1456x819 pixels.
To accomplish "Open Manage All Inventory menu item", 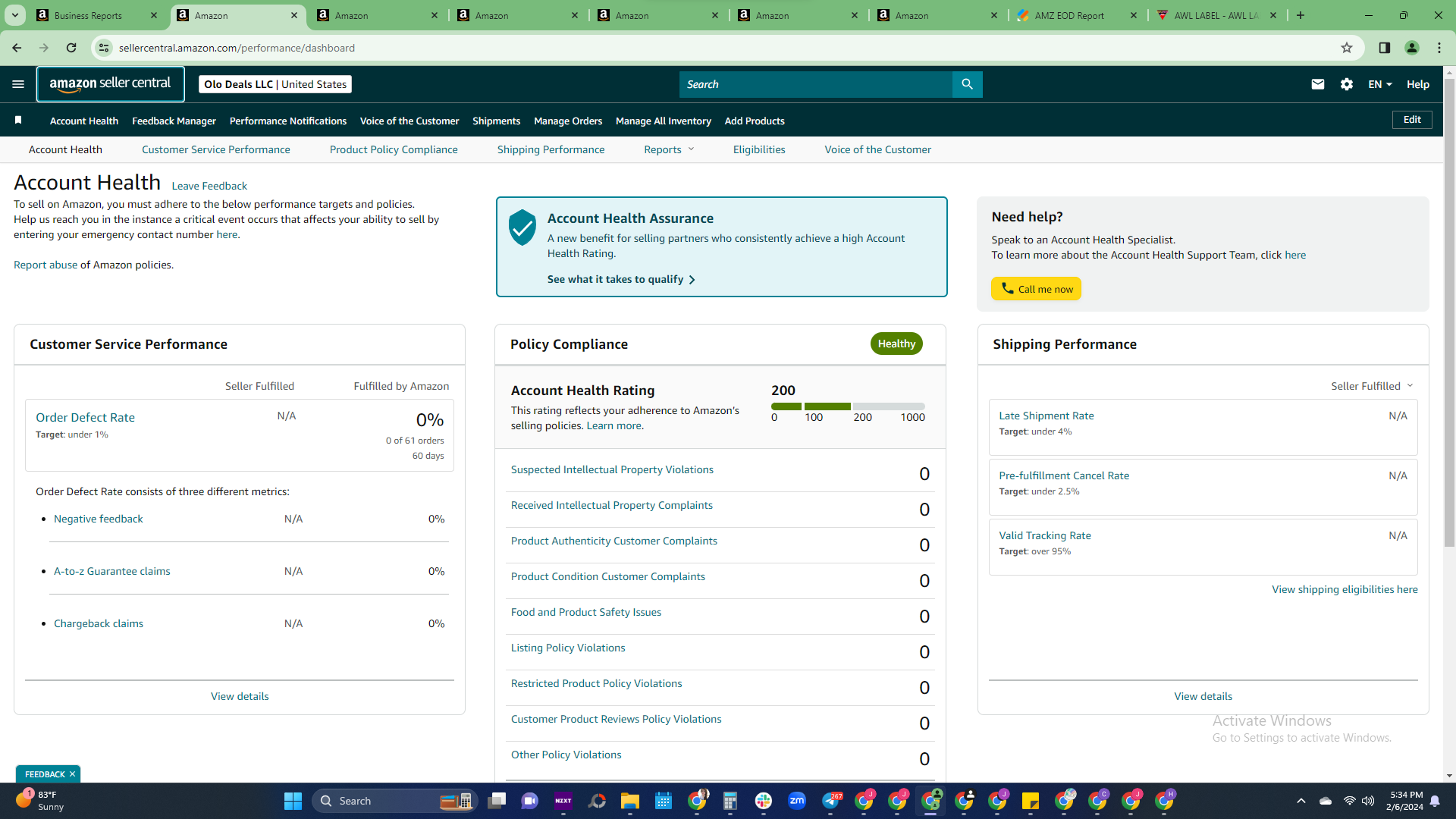I will click(664, 121).
